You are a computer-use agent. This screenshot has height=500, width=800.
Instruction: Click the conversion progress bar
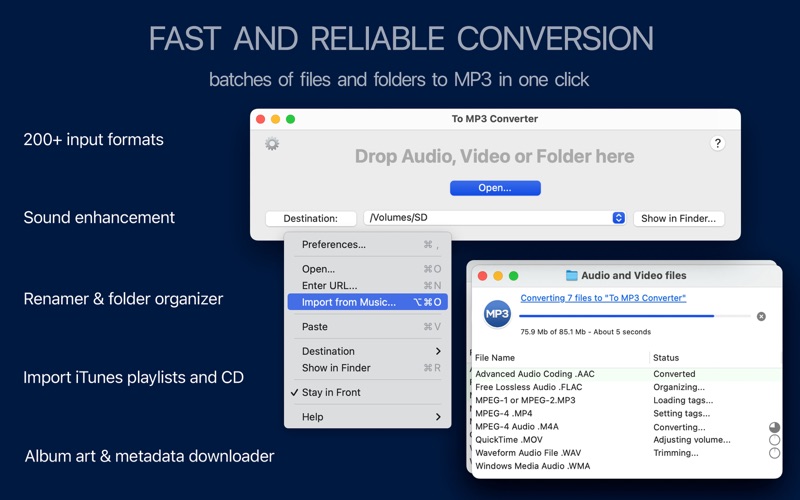(x=635, y=316)
